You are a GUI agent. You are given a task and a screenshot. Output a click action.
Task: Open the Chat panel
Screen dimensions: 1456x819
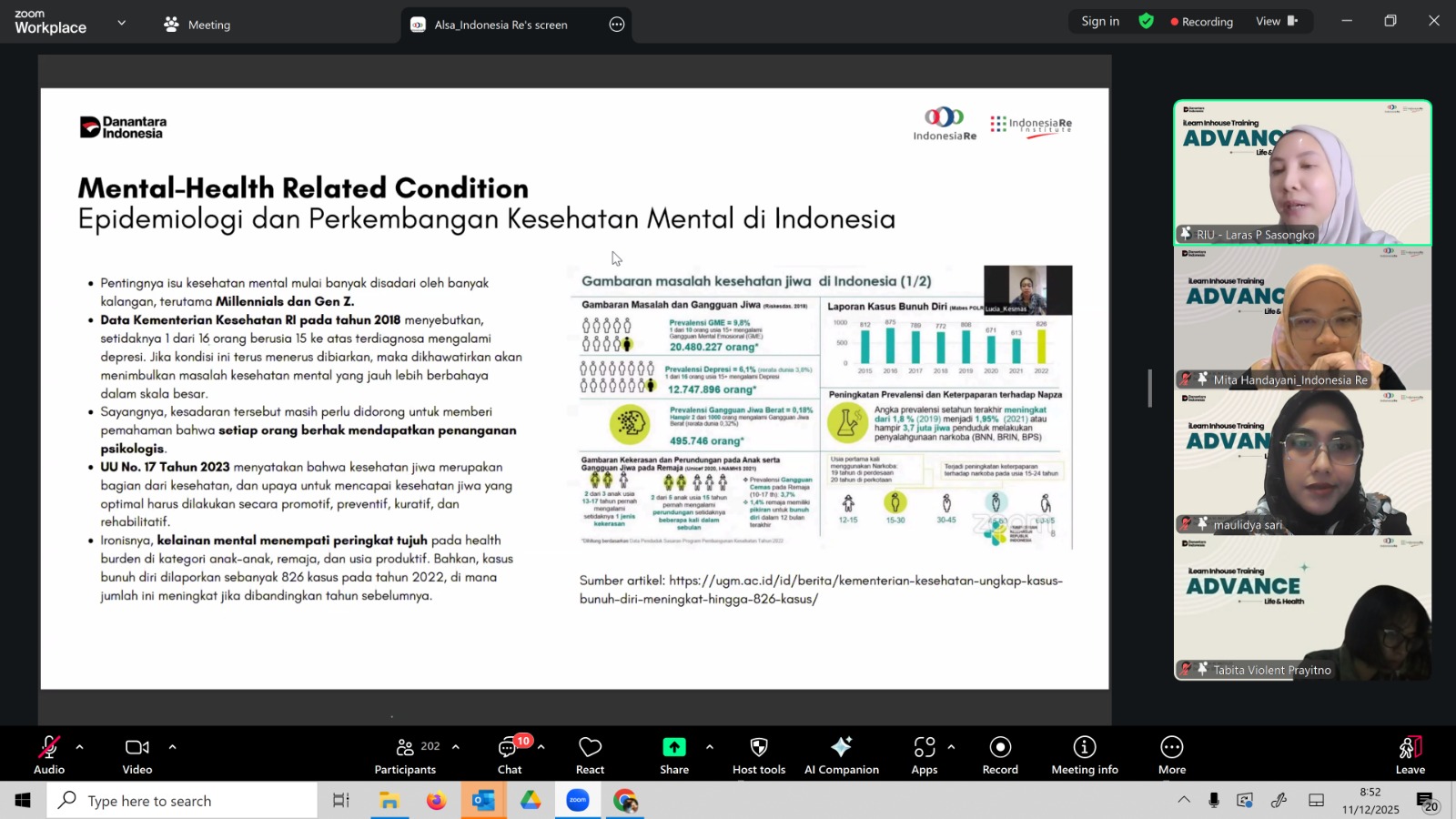coord(509,754)
